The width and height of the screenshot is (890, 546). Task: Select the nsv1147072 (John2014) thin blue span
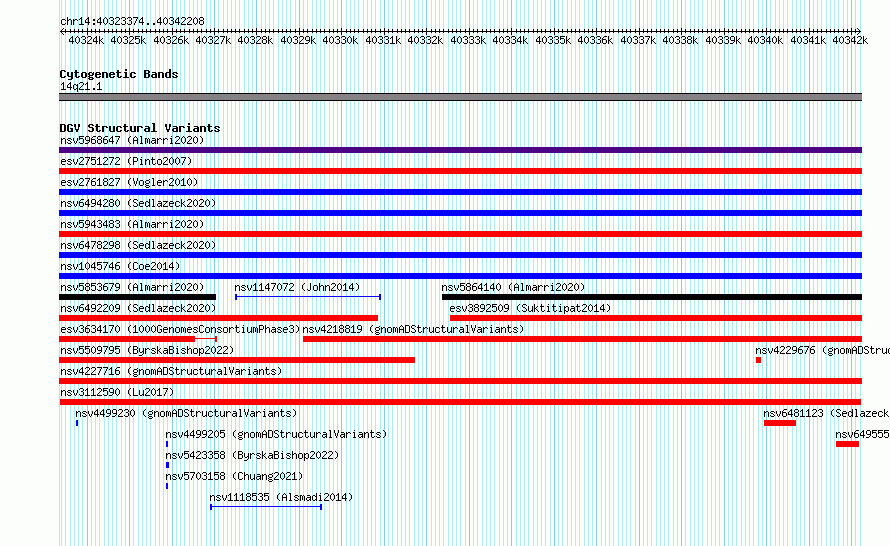[308, 297]
